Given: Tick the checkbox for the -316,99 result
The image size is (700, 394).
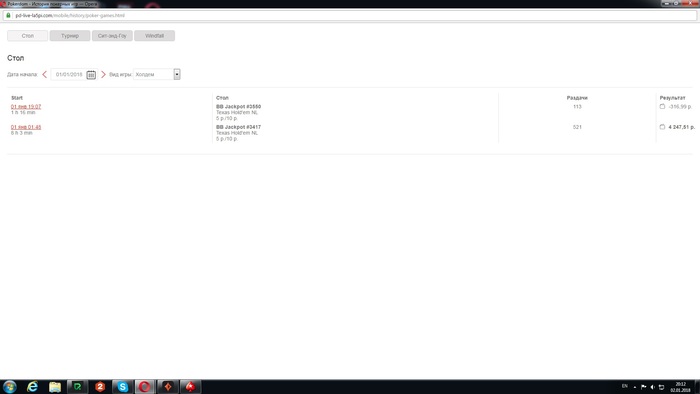Looking at the screenshot, I should pos(662,107).
